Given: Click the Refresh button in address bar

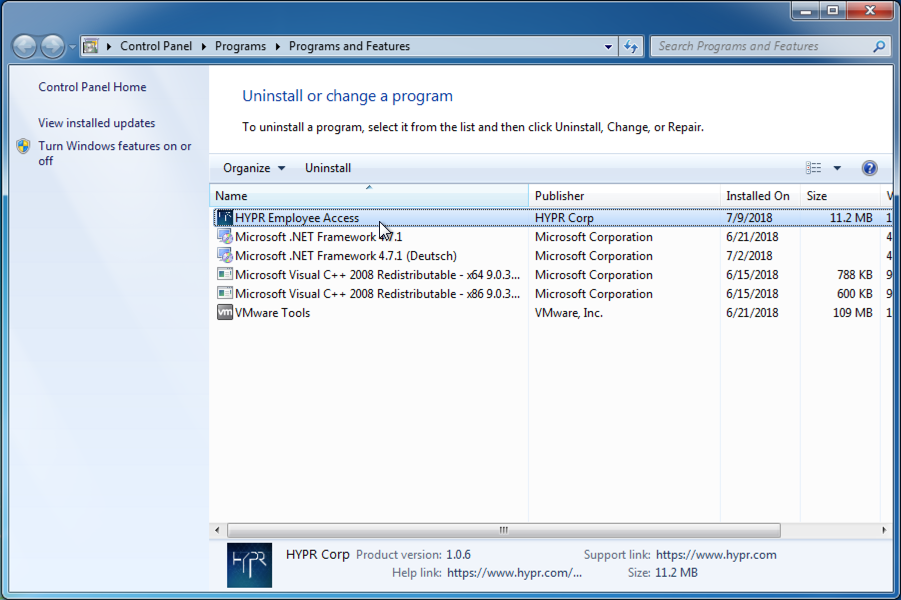Looking at the screenshot, I should point(631,47).
